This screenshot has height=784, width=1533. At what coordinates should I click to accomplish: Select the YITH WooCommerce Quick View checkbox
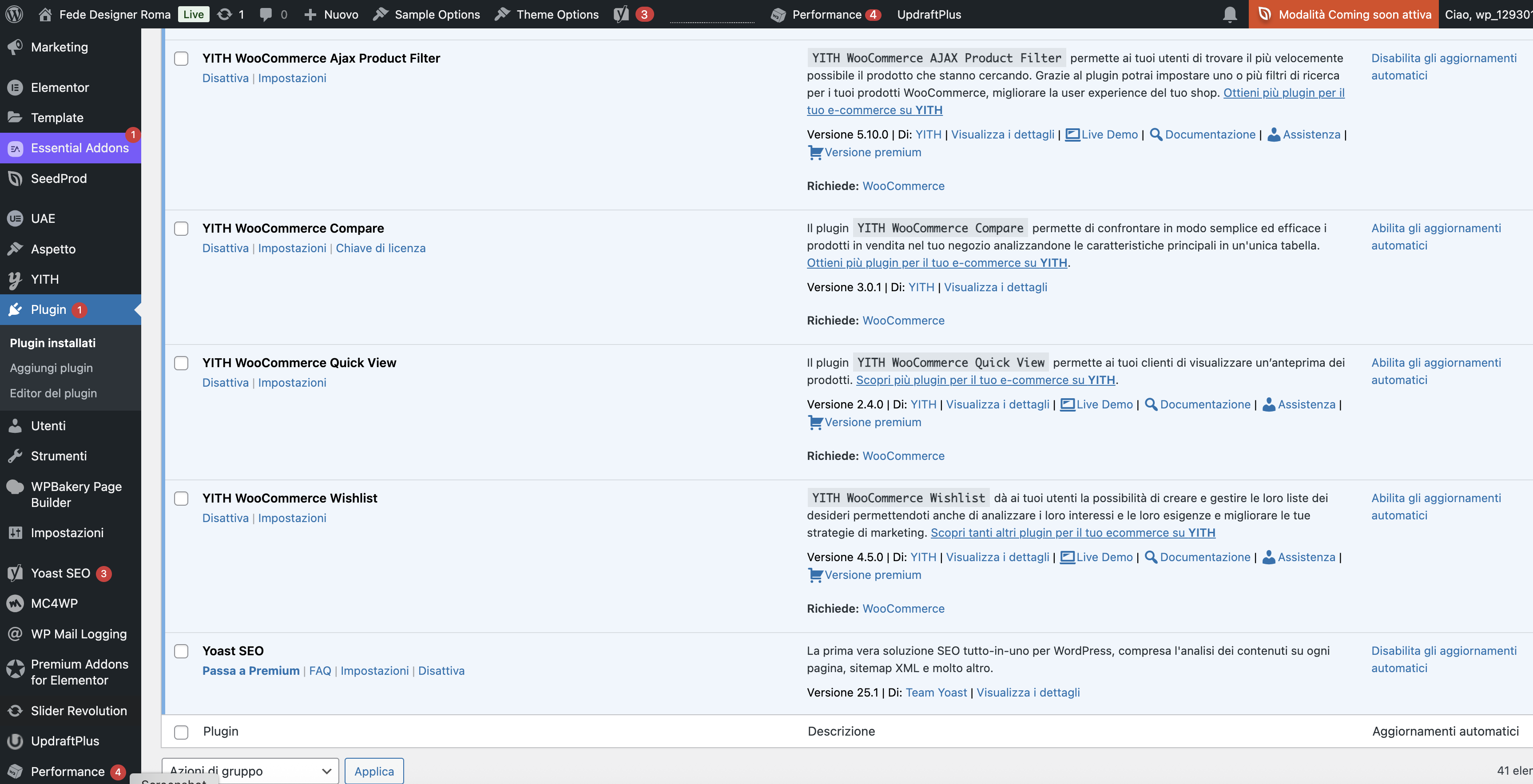(181, 363)
